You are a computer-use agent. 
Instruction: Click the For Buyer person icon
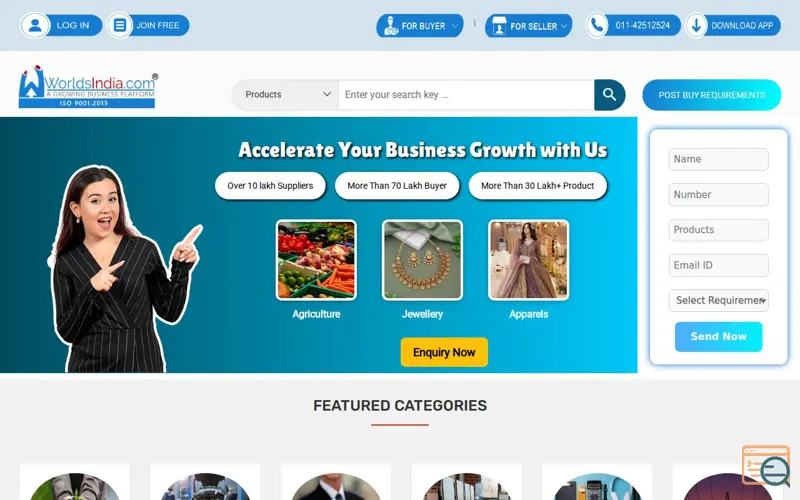coord(391,26)
